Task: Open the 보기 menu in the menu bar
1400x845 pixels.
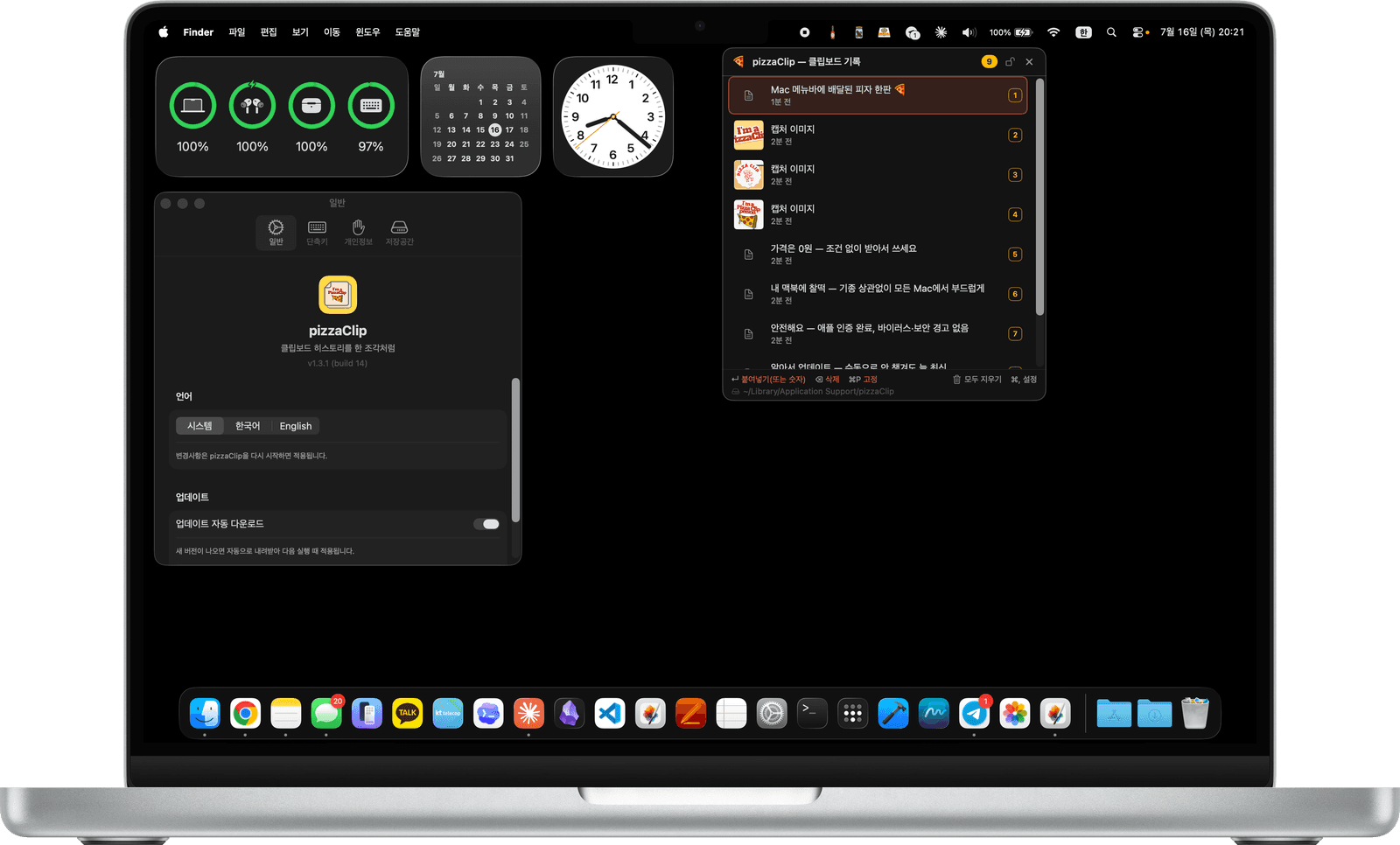Action: (300, 32)
